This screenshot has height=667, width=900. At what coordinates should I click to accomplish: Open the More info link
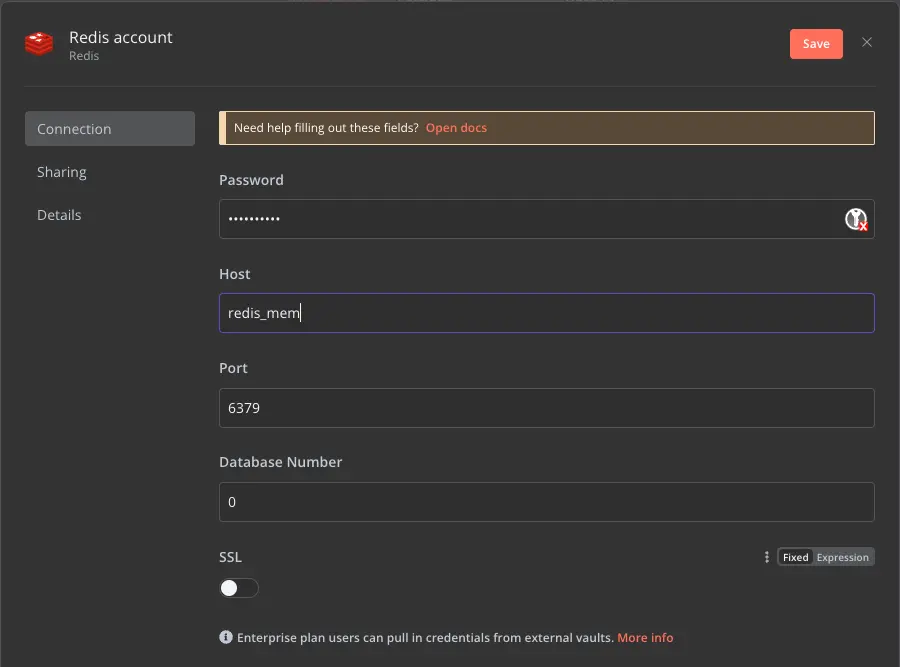pos(645,638)
